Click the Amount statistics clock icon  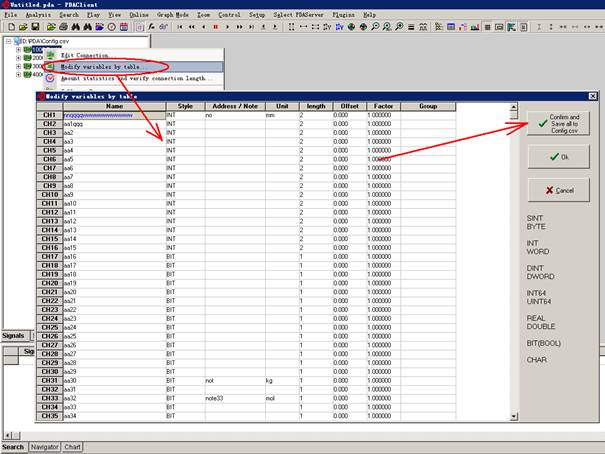50,77
